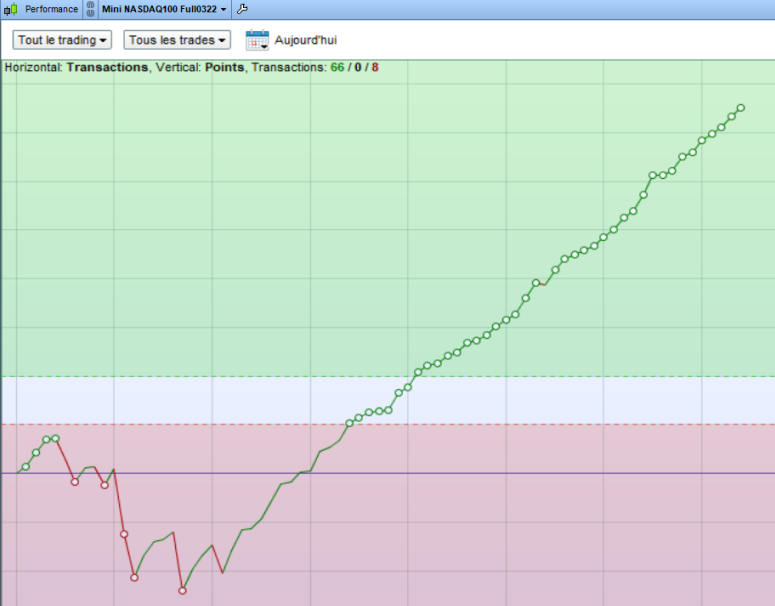Click the purple zero baseline line

(x=388, y=473)
